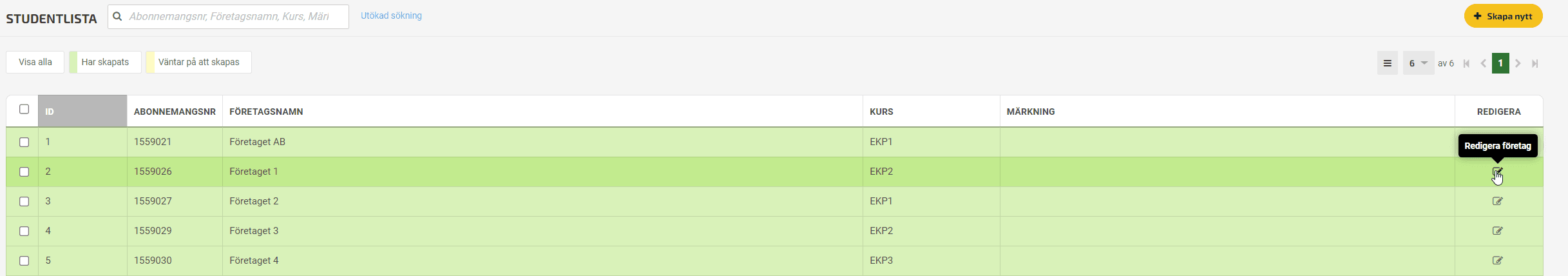Click edit icon for Företaget 1 row
The height and width of the screenshot is (276, 1568).
1497,172
